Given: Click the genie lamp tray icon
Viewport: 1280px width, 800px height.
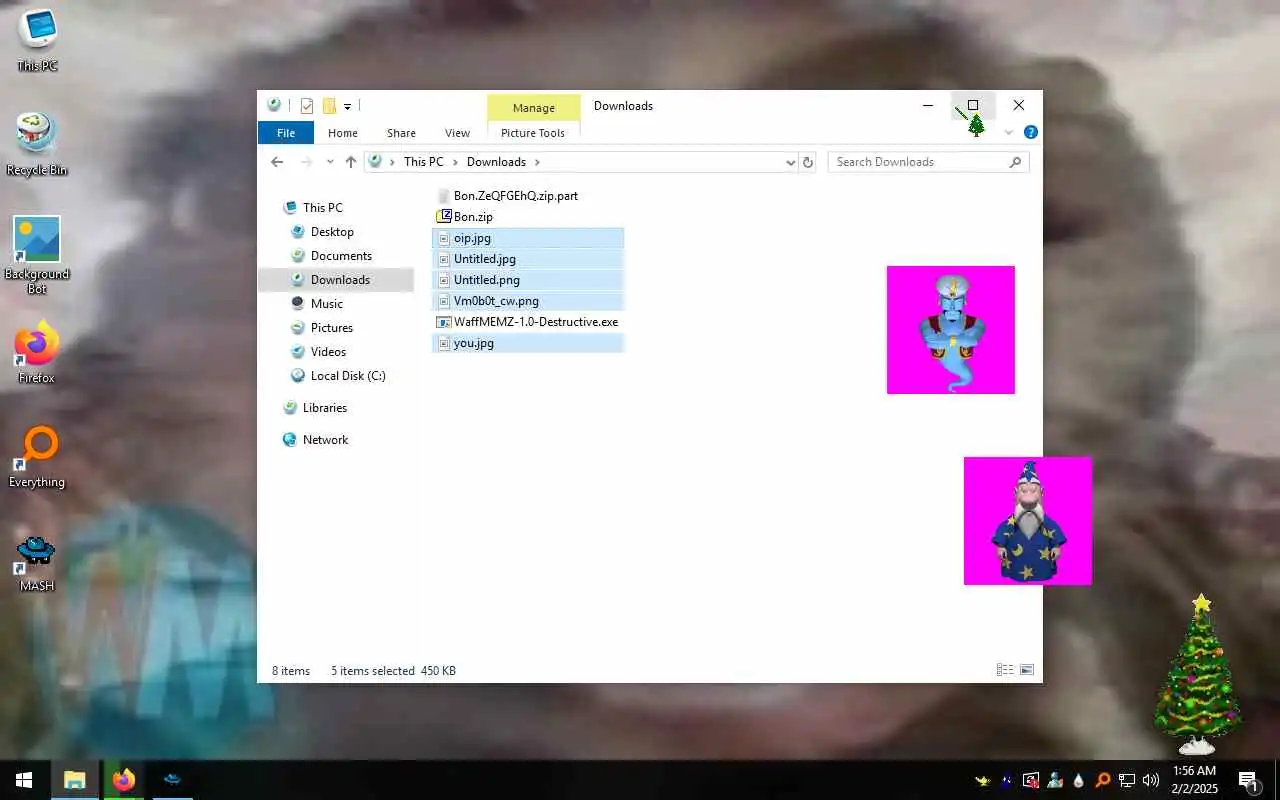Looking at the screenshot, I should coord(983,780).
